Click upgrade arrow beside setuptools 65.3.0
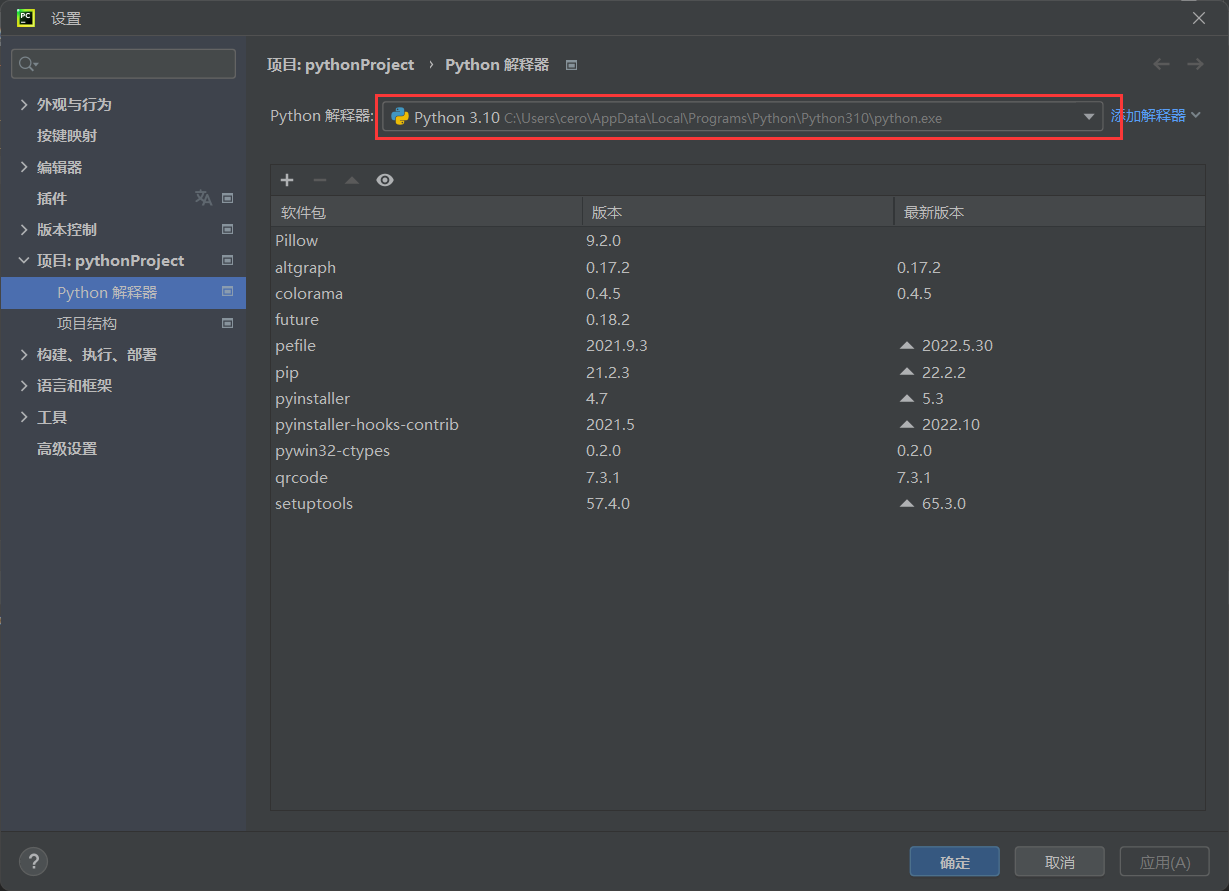The height and width of the screenshot is (891, 1229). tap(907, 503)
